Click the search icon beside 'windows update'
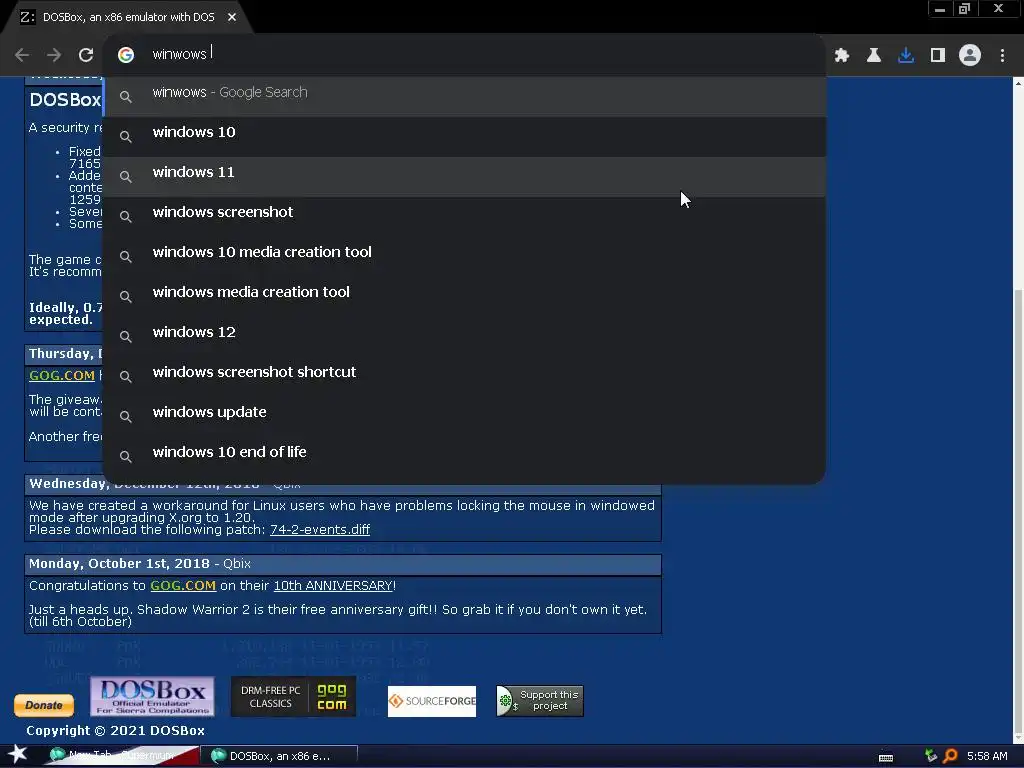This screenshot has width=1024, height=768. pos(126,417)
